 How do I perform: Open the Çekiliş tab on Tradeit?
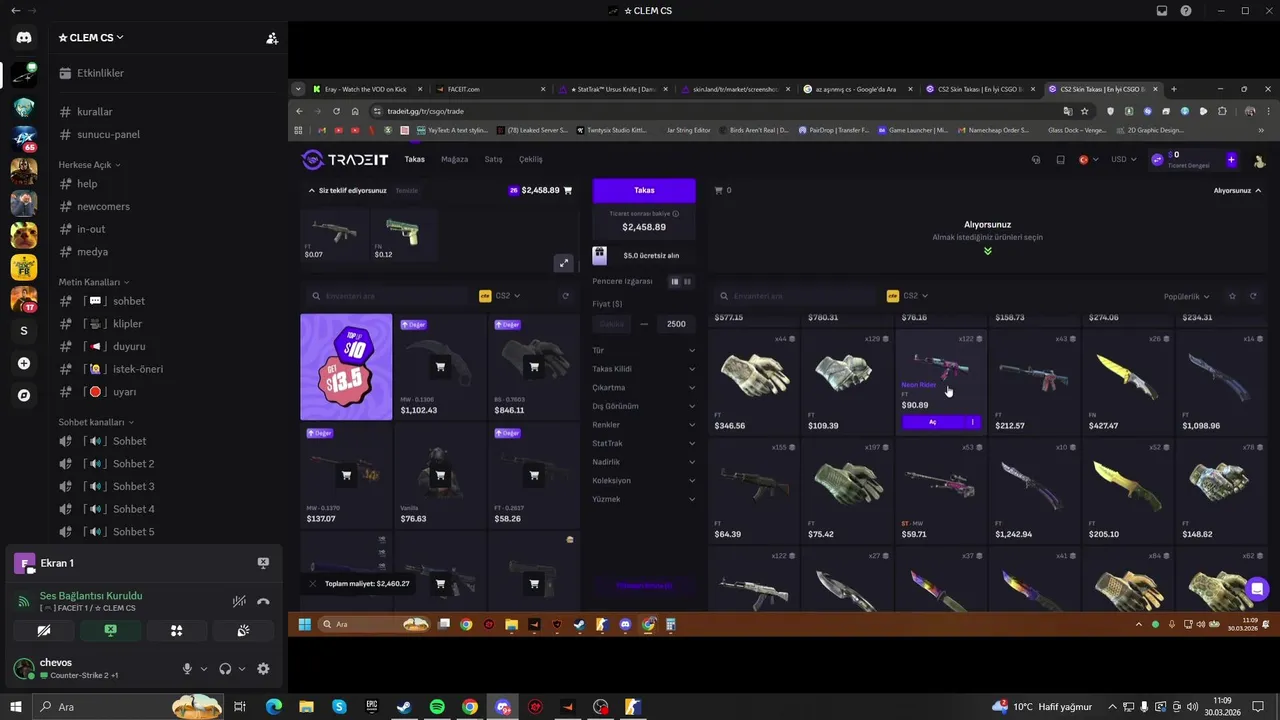click(x=531, y=159)
